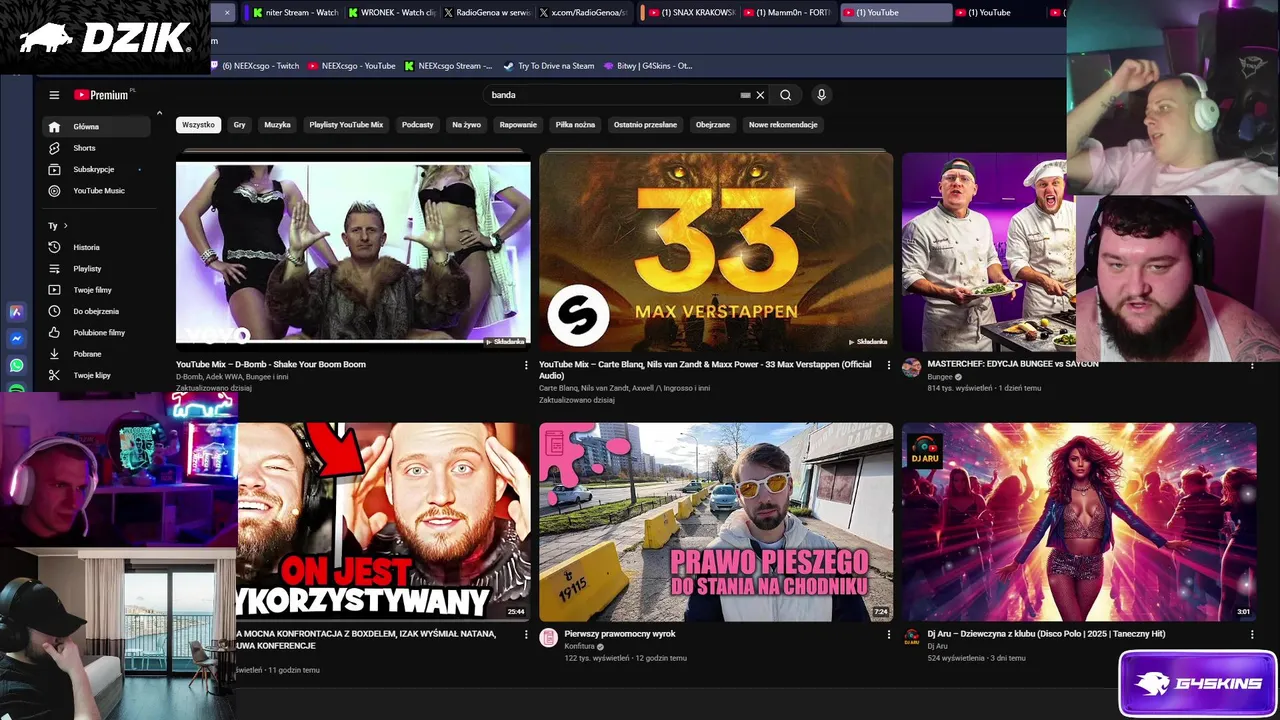Open D-Bomb Shake Your Boom Boom thumbnail
This screenshot has height=720, width=1280.
coord(353,251)
